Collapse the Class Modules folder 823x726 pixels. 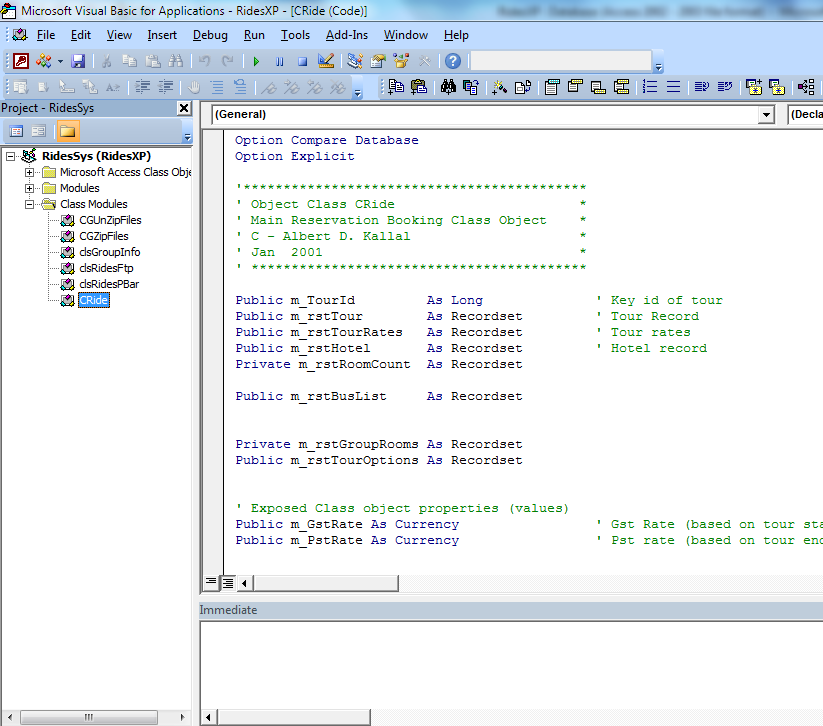click(29, 204)
